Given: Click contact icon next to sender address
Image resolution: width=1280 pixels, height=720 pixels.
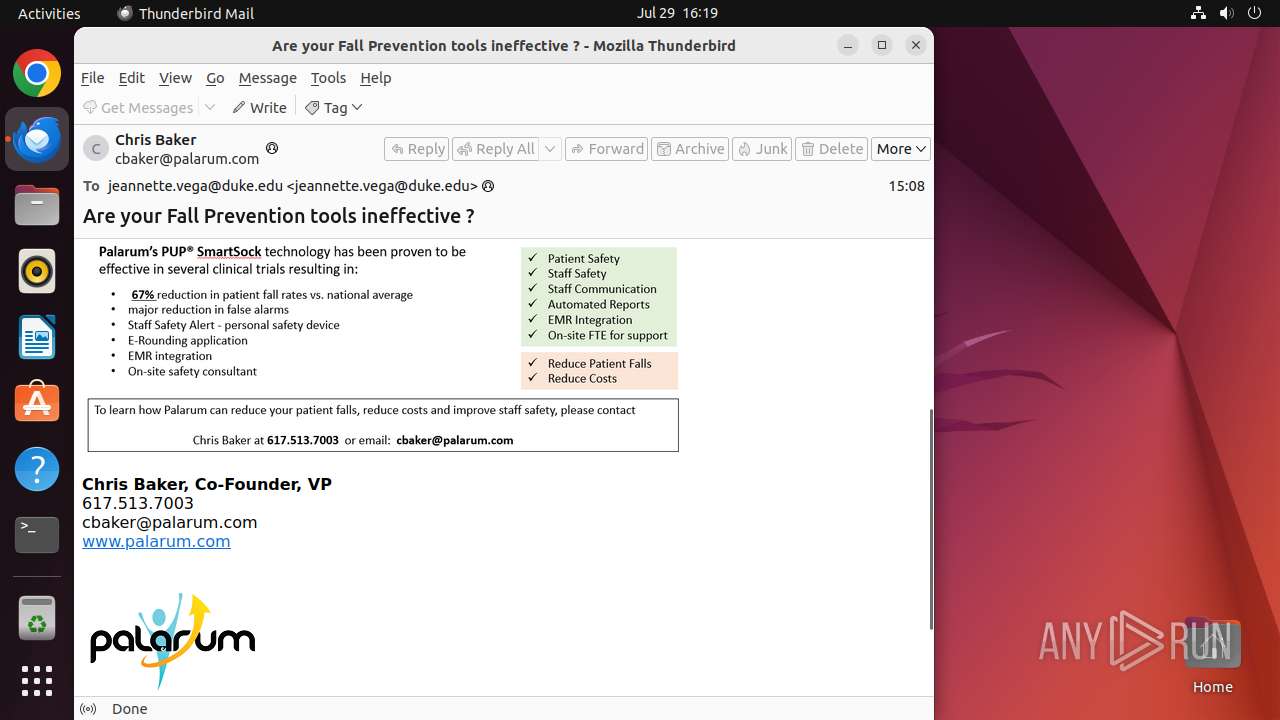Looking at the screenshot, I should (271, 148).
